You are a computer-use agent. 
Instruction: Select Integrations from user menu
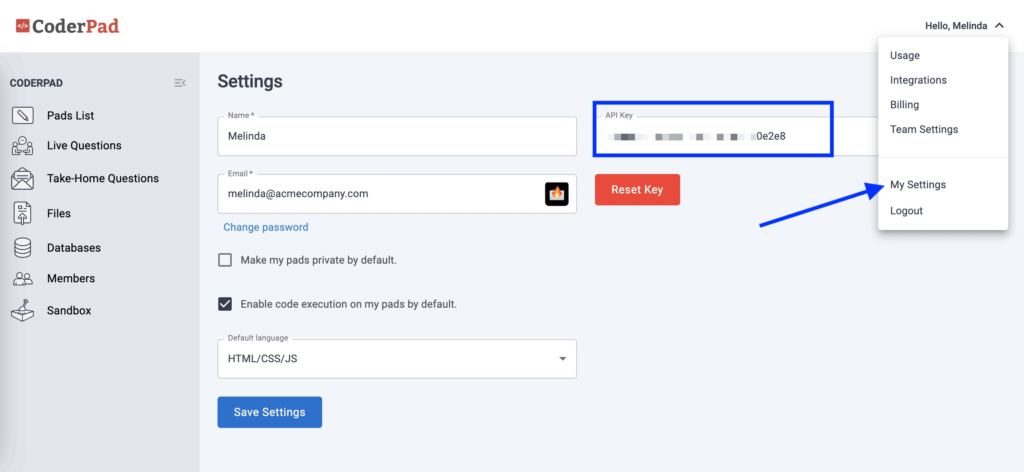click(x=918, y=80)
